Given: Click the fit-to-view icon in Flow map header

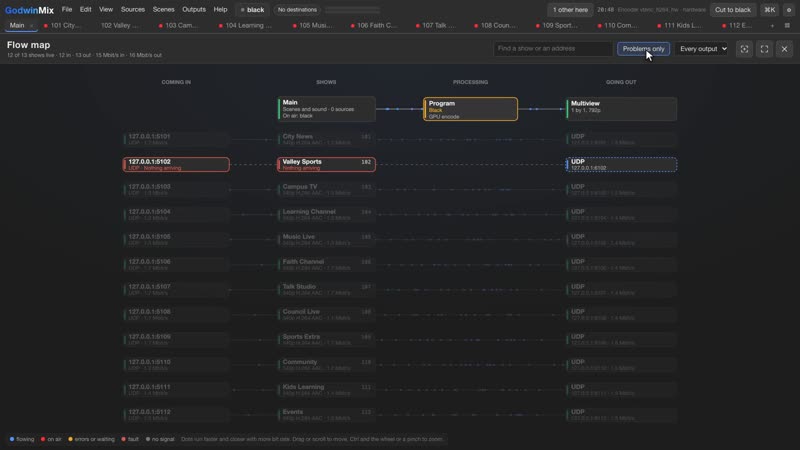Looking at the screenshot, I should coord(744,49).
